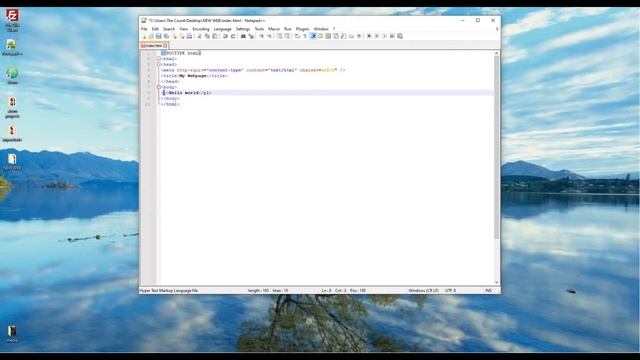The image size is (640, 360).
Task: Click the Replace toolbar icon
Action: [251, 36]
